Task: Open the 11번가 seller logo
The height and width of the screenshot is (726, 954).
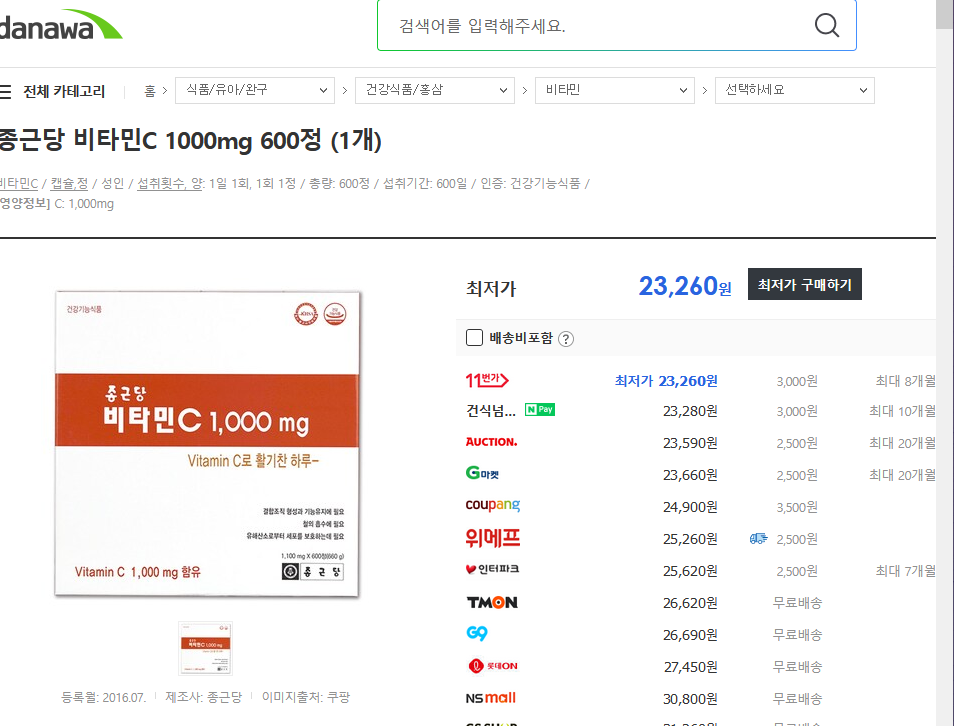Action: click(x=487, y=380)
